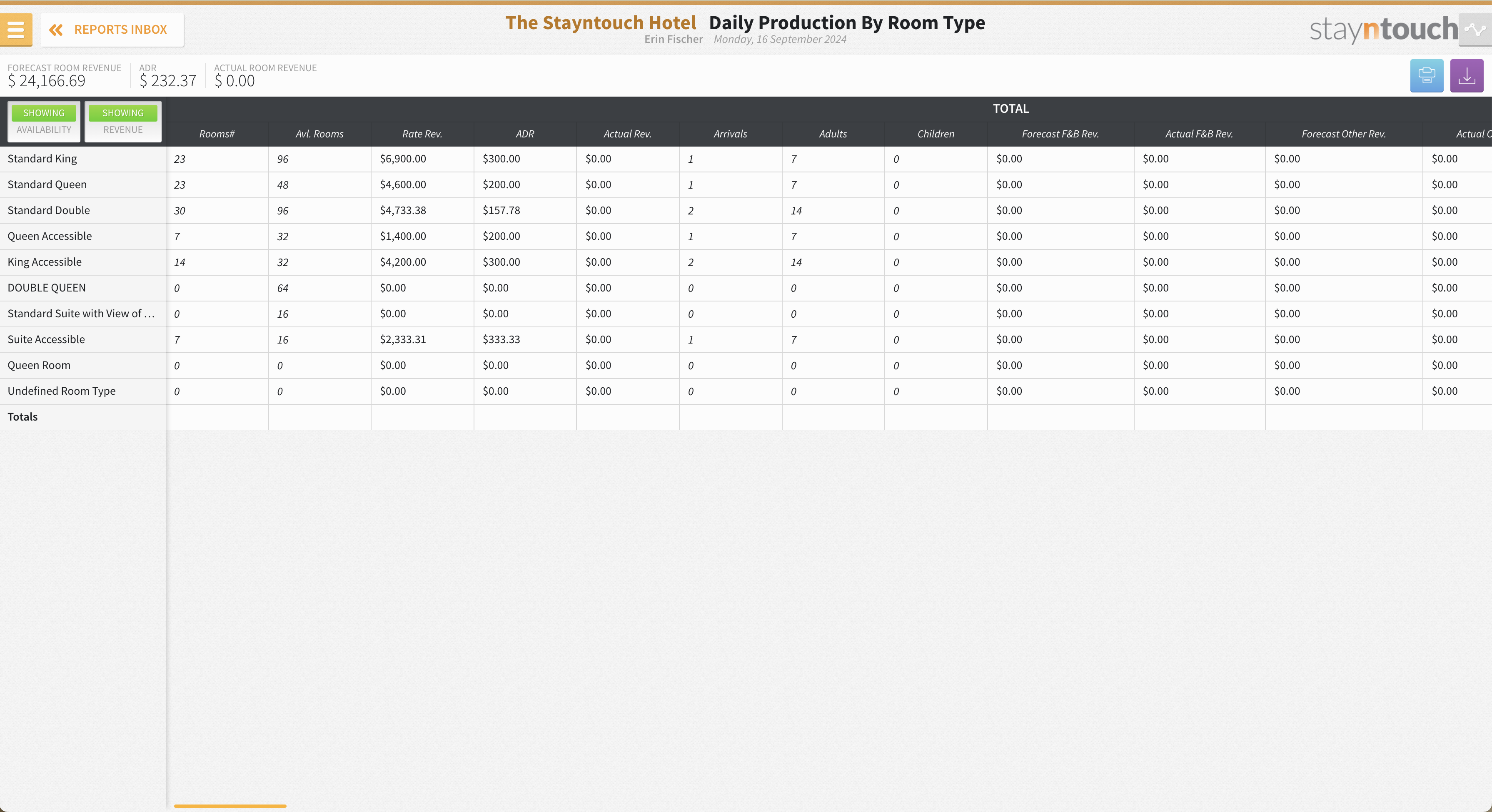Open the hamburger main menu

point(16,30)
